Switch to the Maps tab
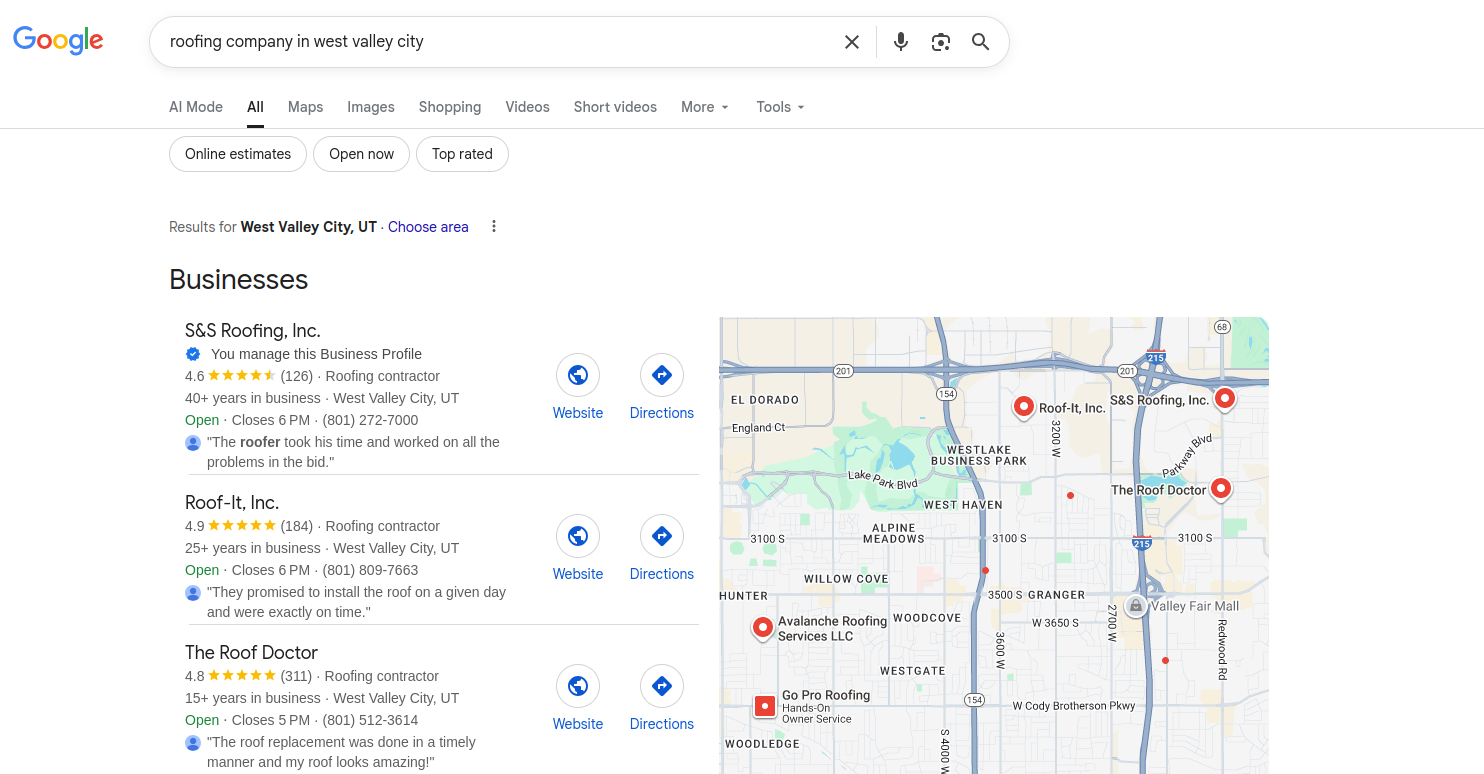The width and height of the screenshot is (1484, 774). coord(305,107)
